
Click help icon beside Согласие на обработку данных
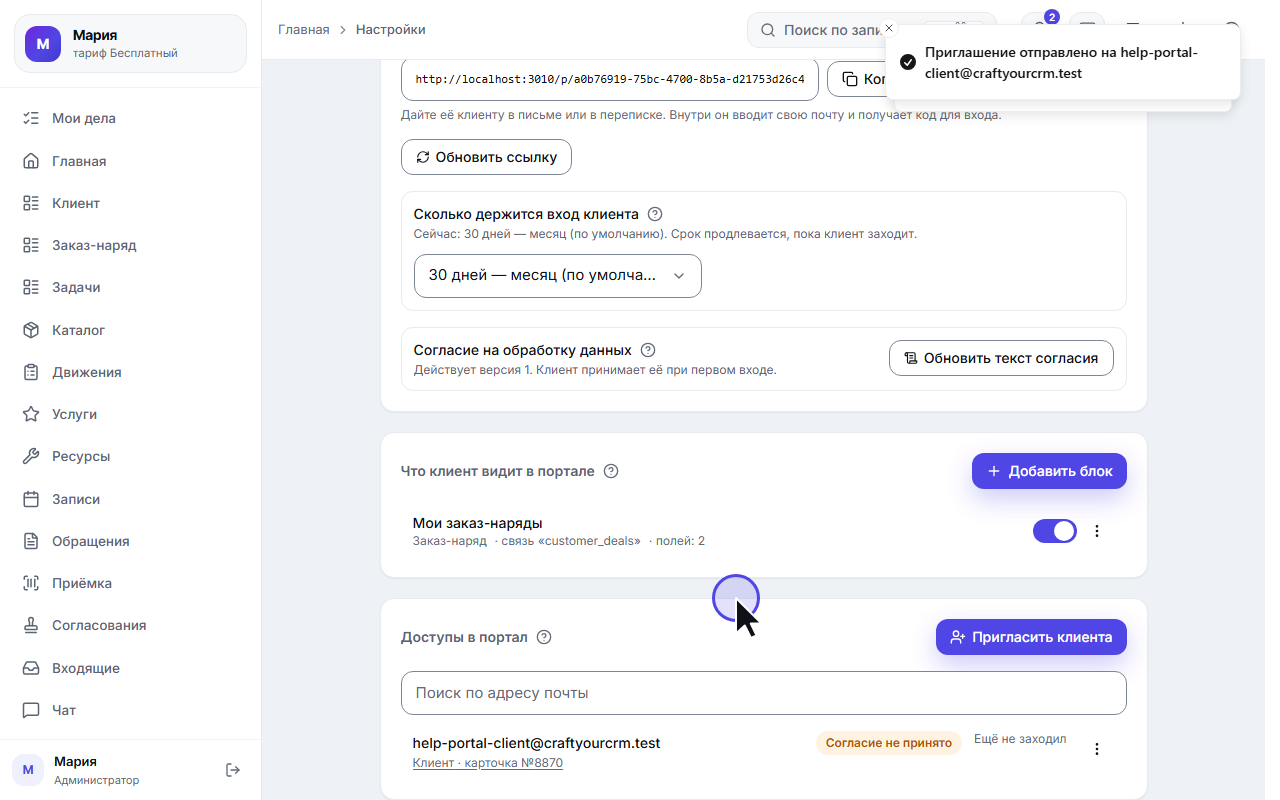[x=648, y=350]
